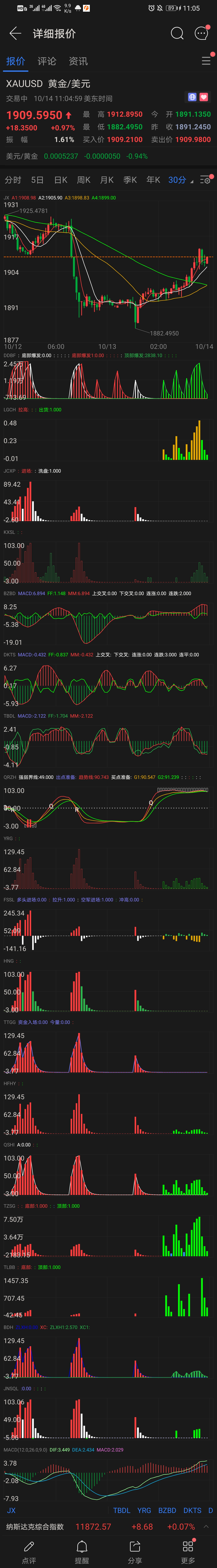
Task: Tap the globe icon near XAUUSD
Action: click(x=192, y=97)
